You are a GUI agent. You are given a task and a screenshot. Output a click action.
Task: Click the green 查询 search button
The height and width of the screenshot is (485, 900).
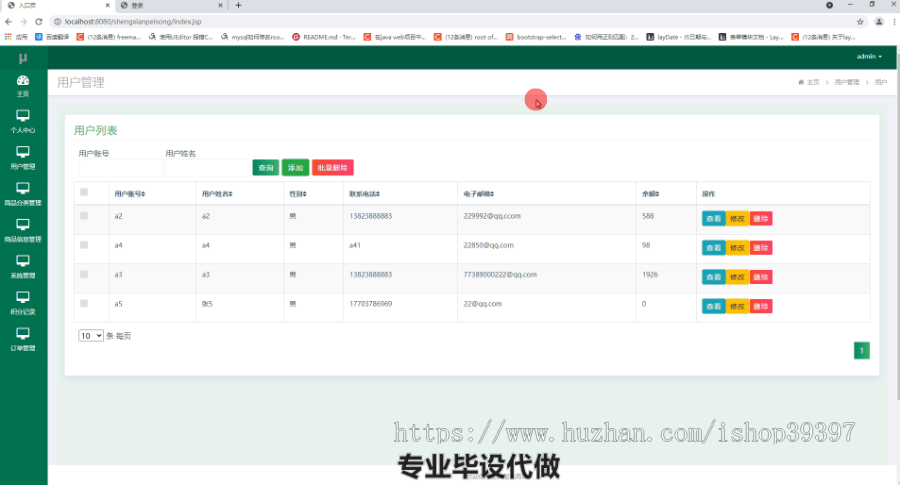point(266,168)
